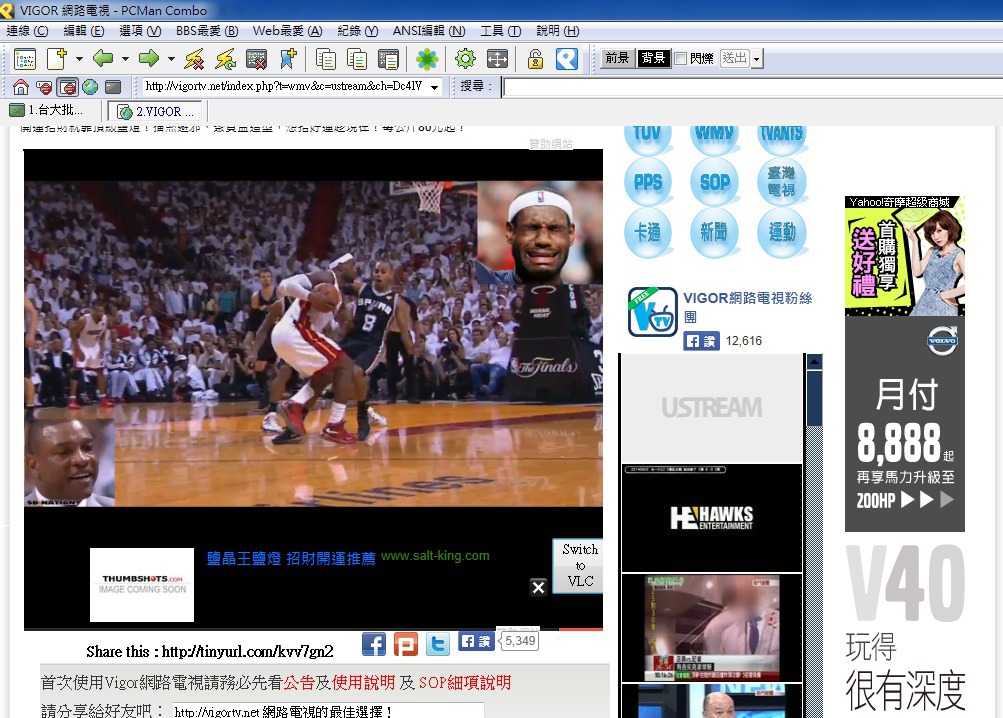Open the 選項 (V) menu
The width and height of the screenshot is (1003, 718).
[x=140, y=31]
